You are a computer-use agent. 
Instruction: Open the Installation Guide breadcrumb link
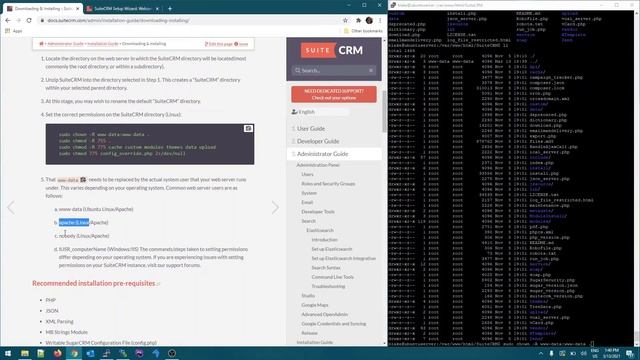pyautogui.click(x=102, y=44)
